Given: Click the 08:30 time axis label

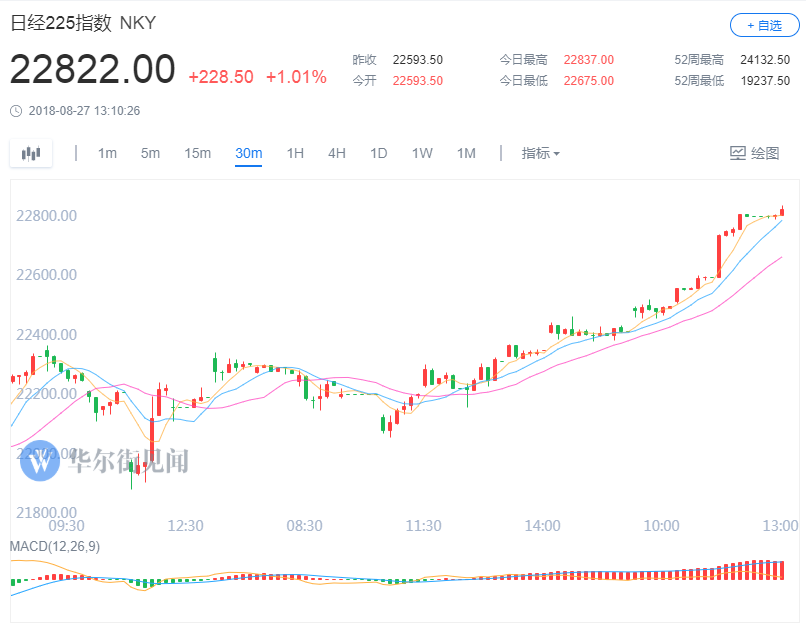Looking at the screenshot, I should point(304,526).
